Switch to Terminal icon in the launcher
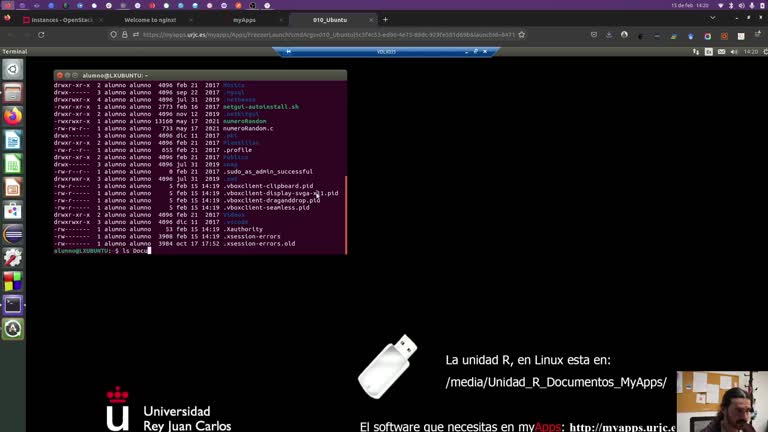The width and height of the screenshot is (768, 432). 13,305
